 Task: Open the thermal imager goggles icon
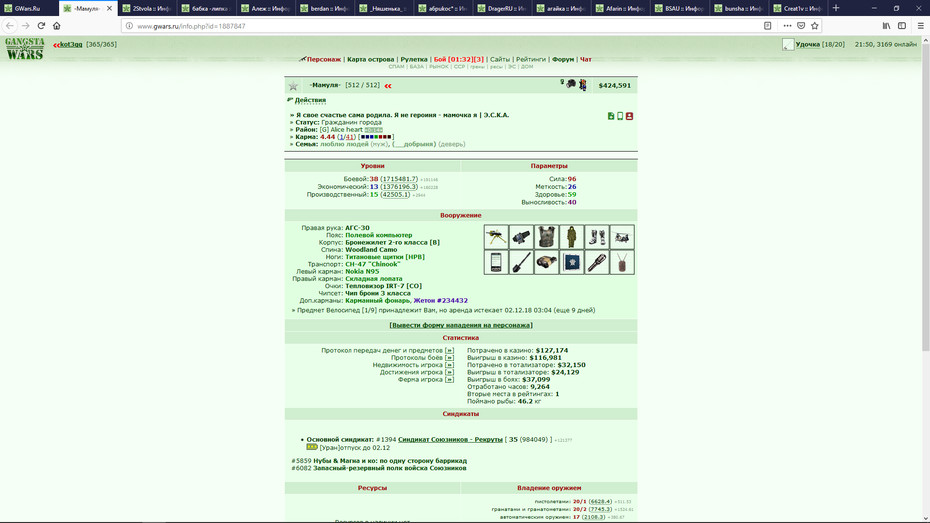click(546, 262)
